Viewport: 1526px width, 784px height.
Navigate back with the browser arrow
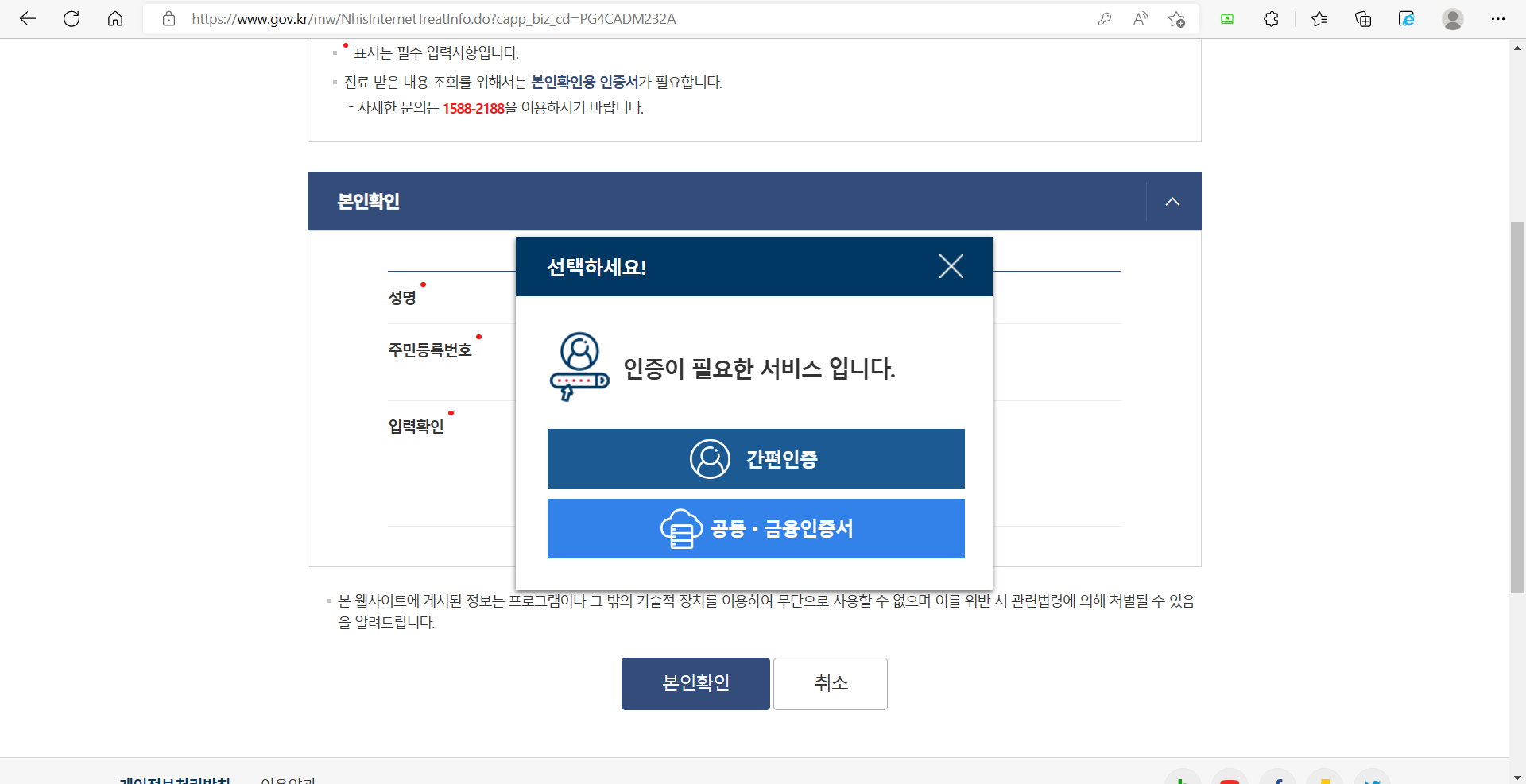tap(29, 18)
